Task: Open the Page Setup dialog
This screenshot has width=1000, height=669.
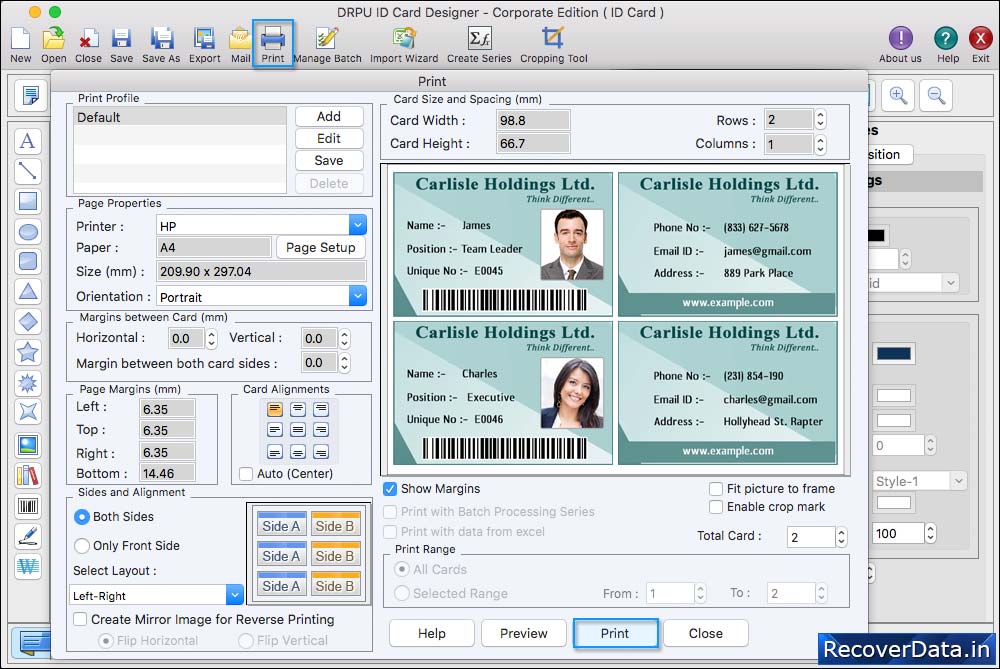Action: point(321,247)
